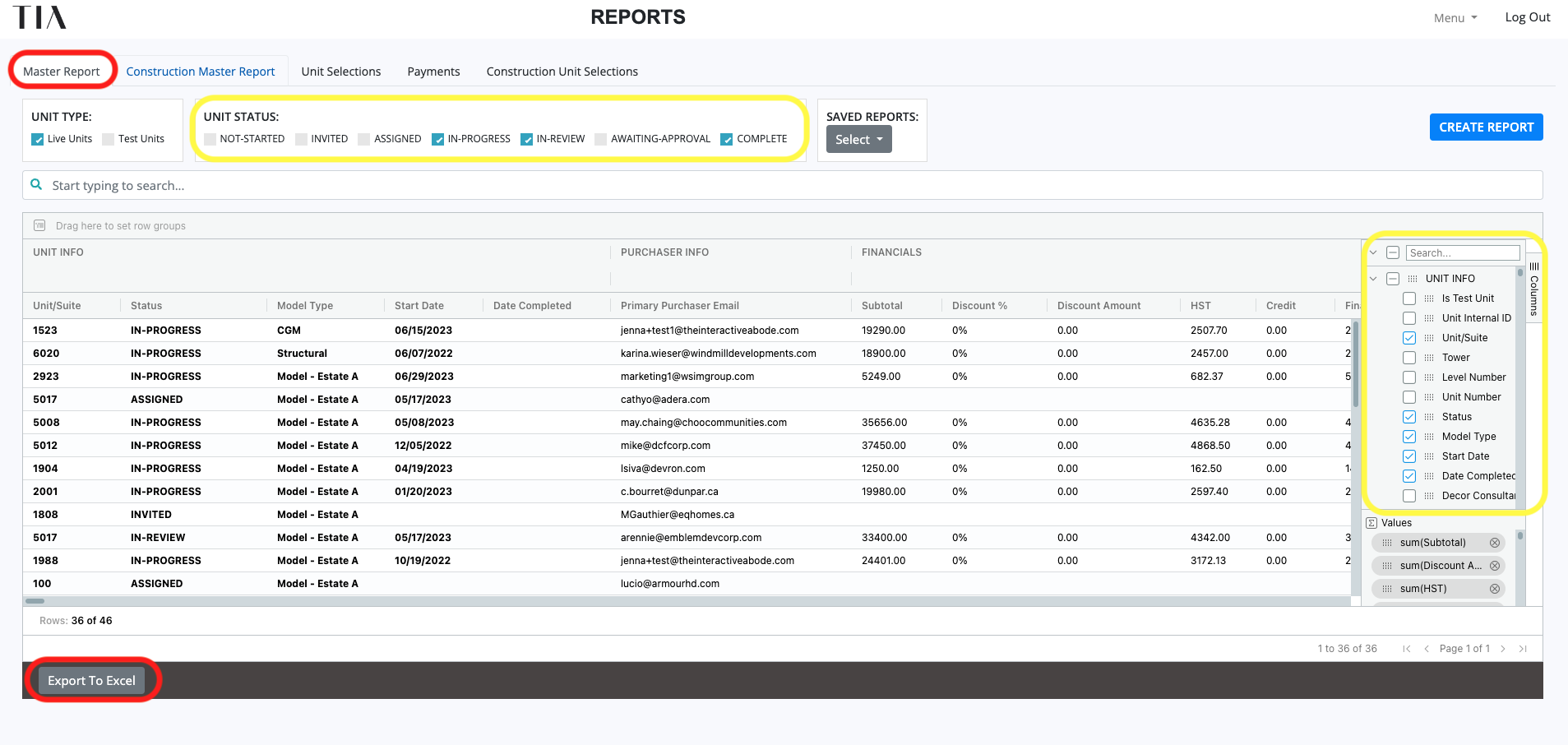Open Master Report tab

(x=62, y=72)
